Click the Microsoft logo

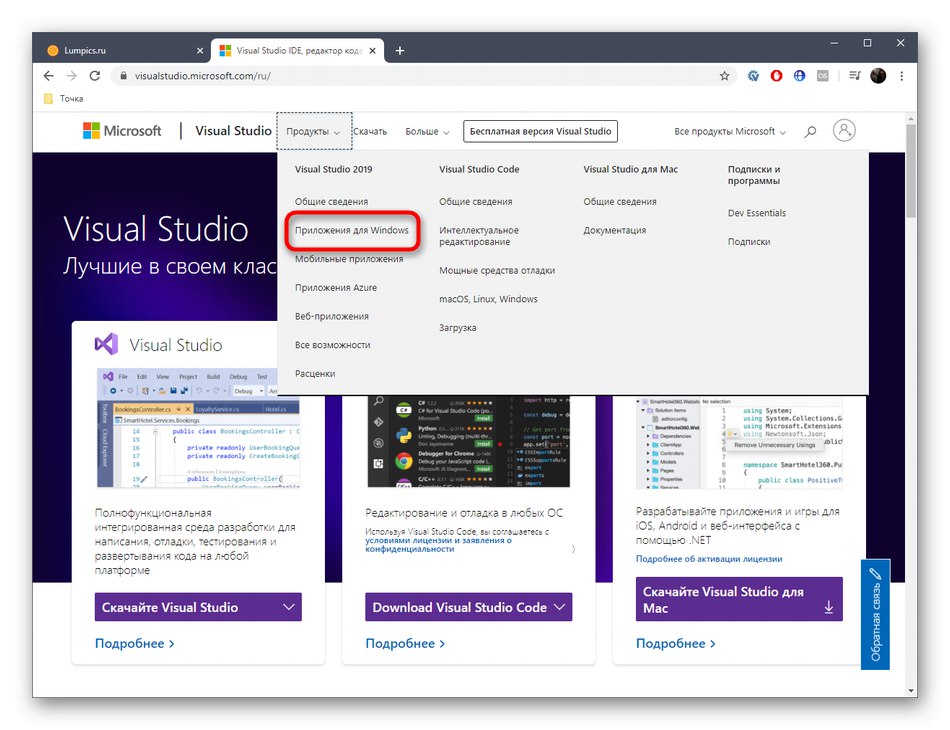122,131
